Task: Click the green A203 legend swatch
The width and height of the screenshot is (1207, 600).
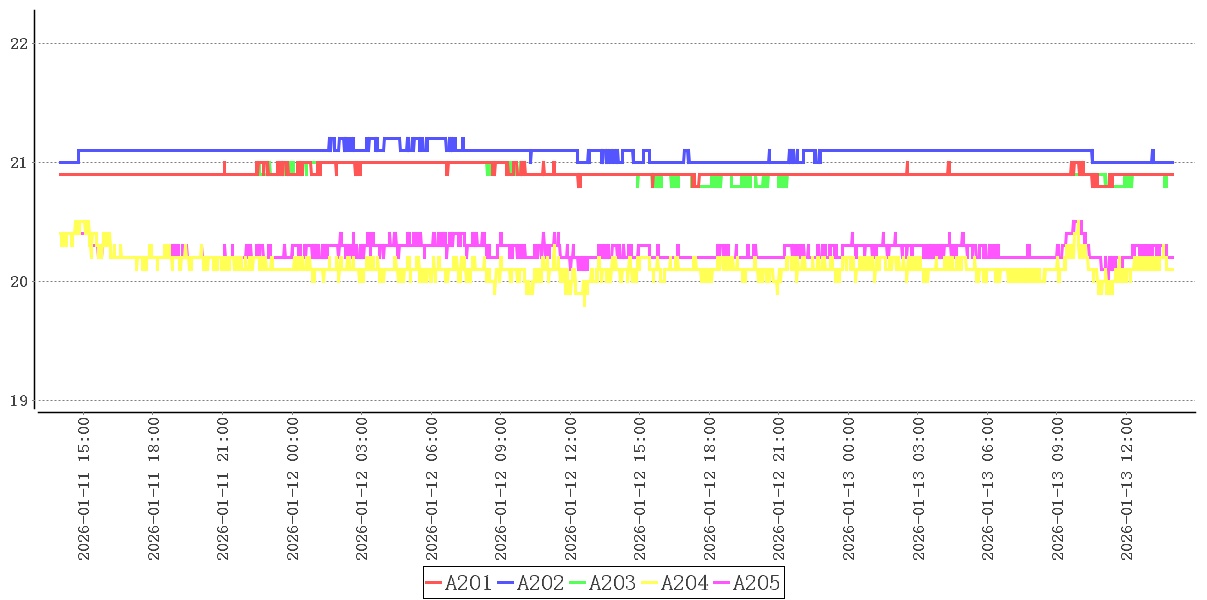Action: click(x=578, y=583)
